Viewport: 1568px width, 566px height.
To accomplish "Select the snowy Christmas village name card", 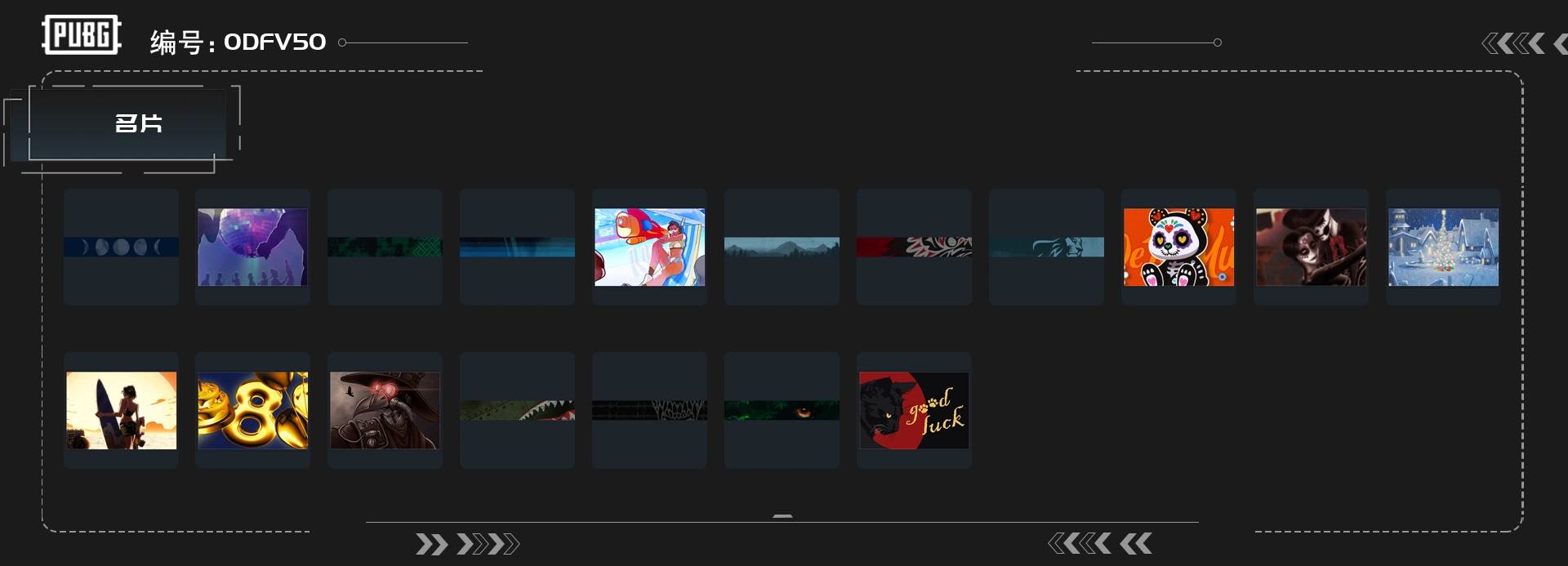I will pos(1444,247).
